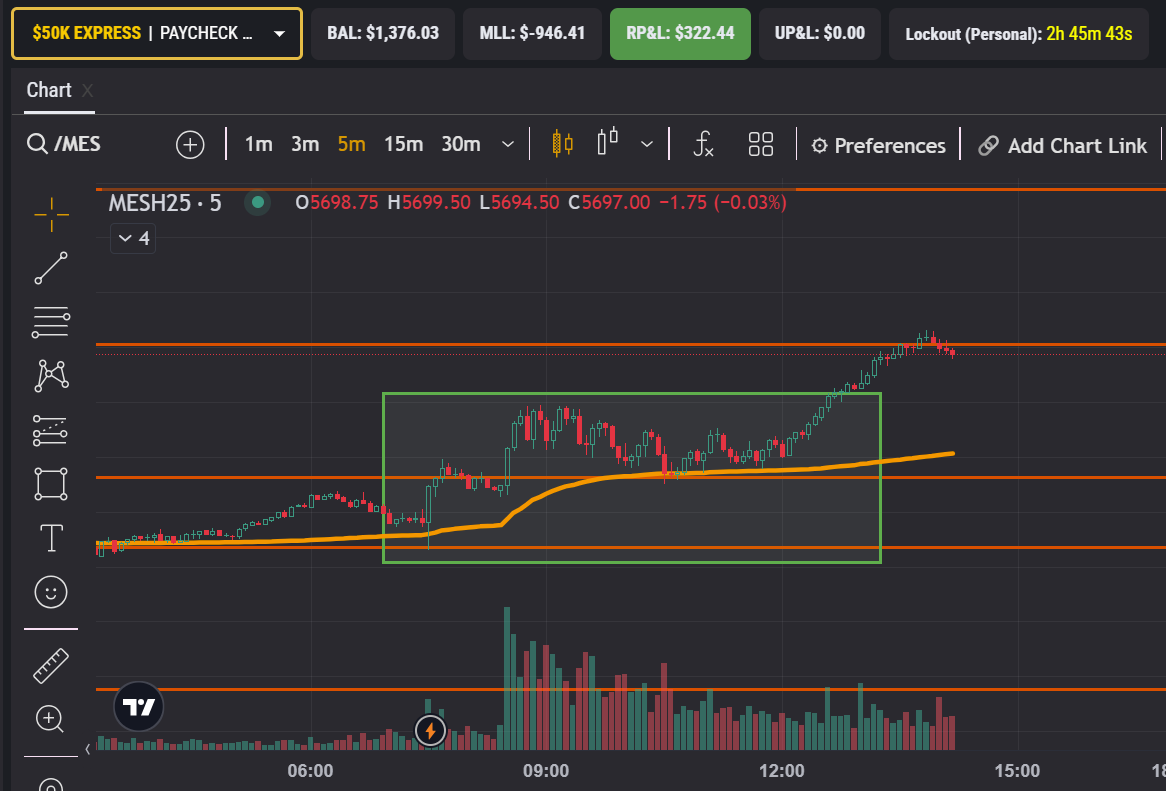Search symbol via /MES magnifier field
1166x791 pixels.
[x=64, y=143]
